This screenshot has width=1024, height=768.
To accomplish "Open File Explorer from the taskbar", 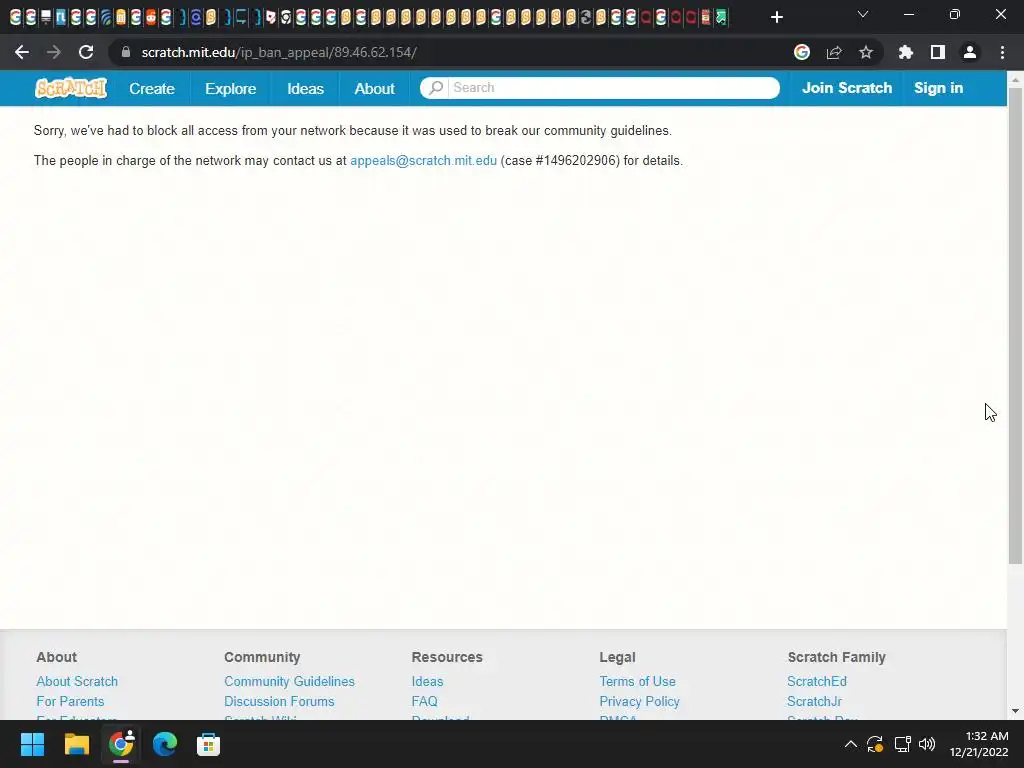I will (76, 744).
